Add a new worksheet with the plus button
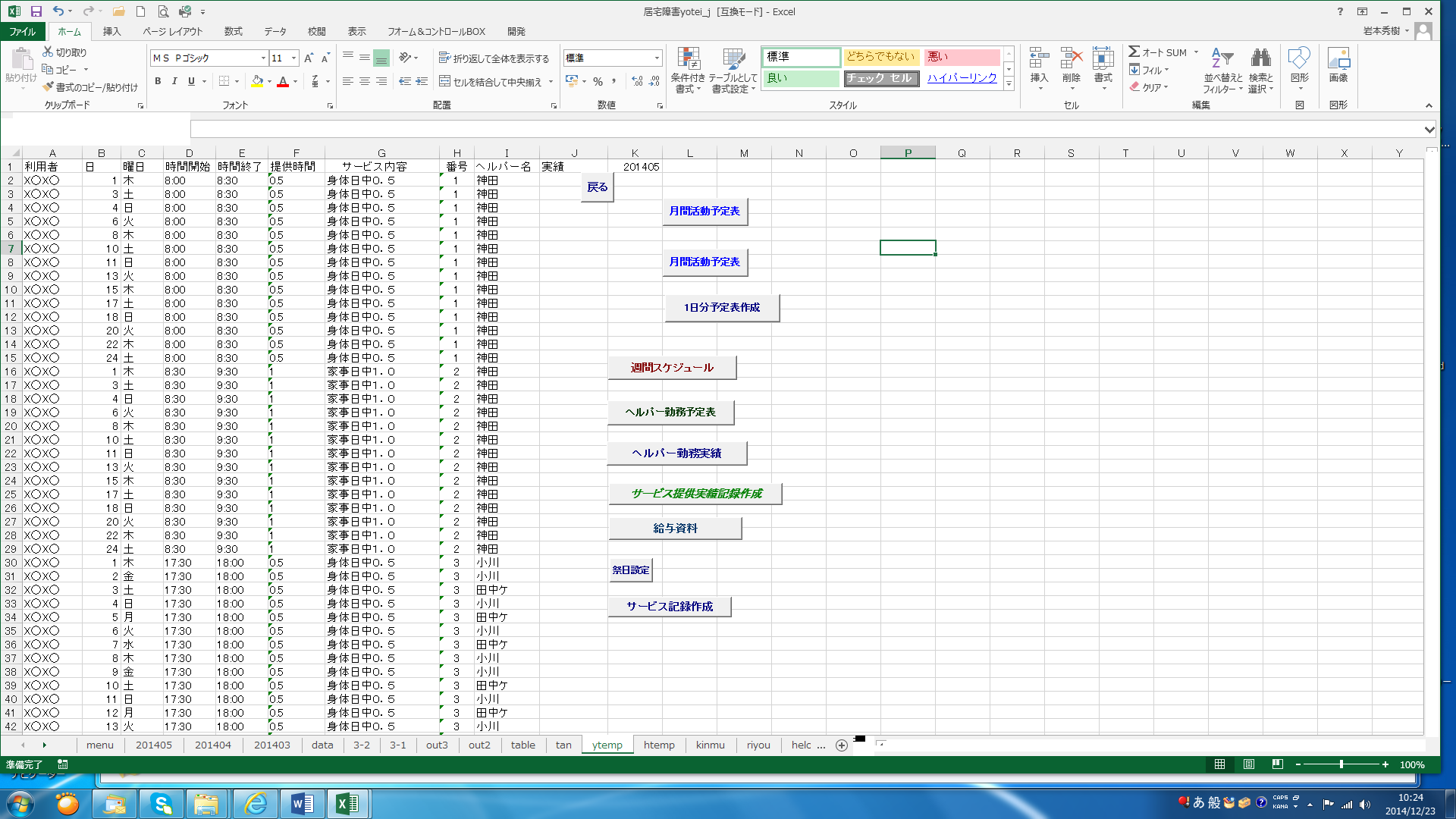Image resolution: width=1456 pixels, height=819 pixels. [x=841, y=745]
